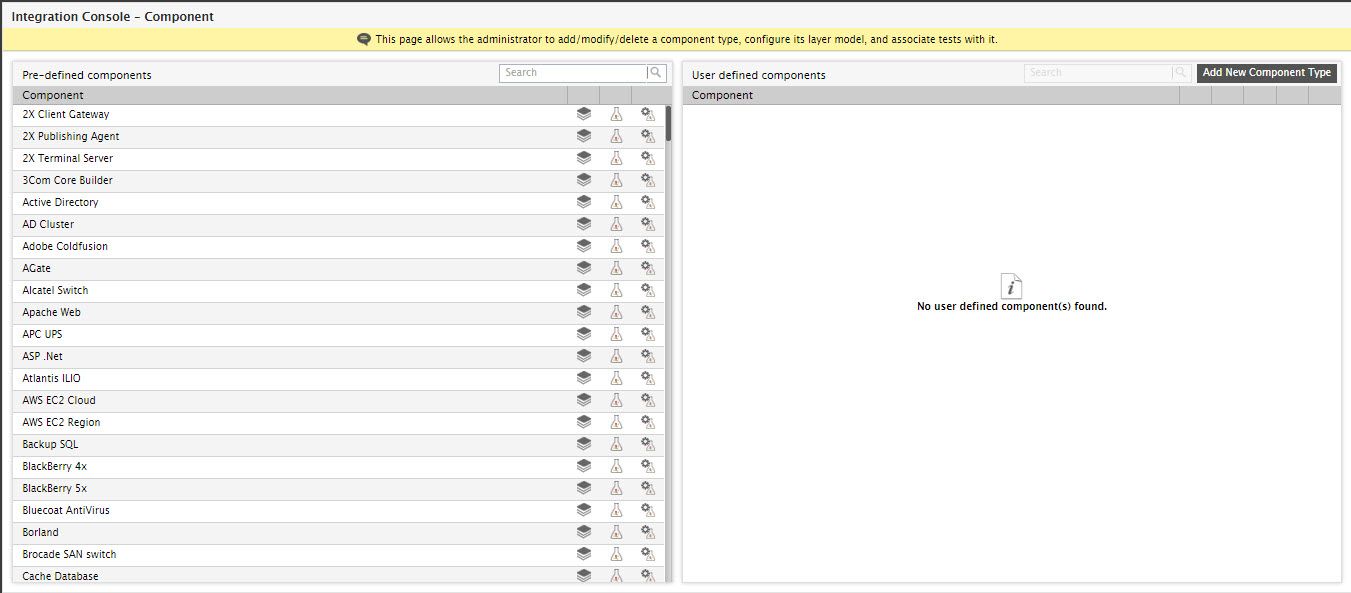
Task: Click flask icon in 2X Publishing Agent row
Action: (x=616, y=136)
